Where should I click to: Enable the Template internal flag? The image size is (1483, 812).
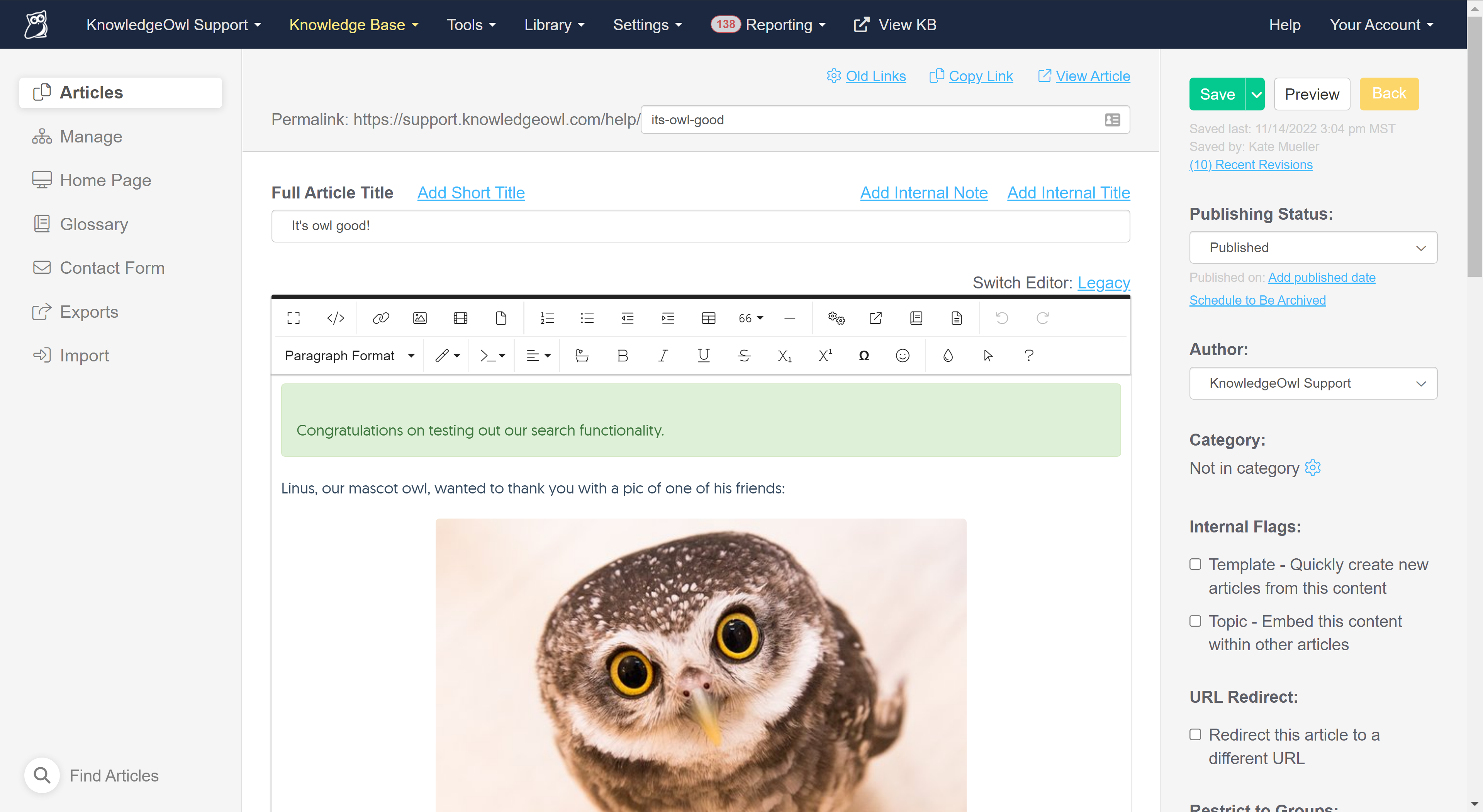[x=1195, y=565]
